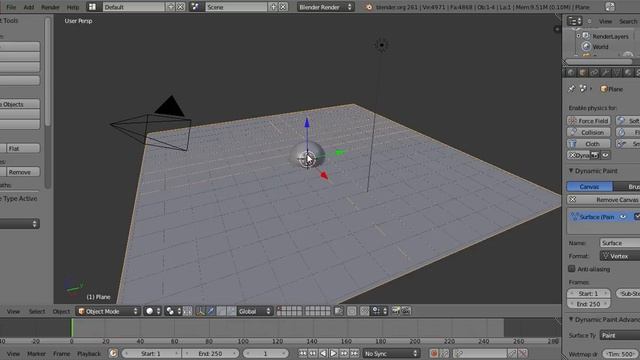Click the OpenGL render image icon
640x360 pixels.
point(396,311)
